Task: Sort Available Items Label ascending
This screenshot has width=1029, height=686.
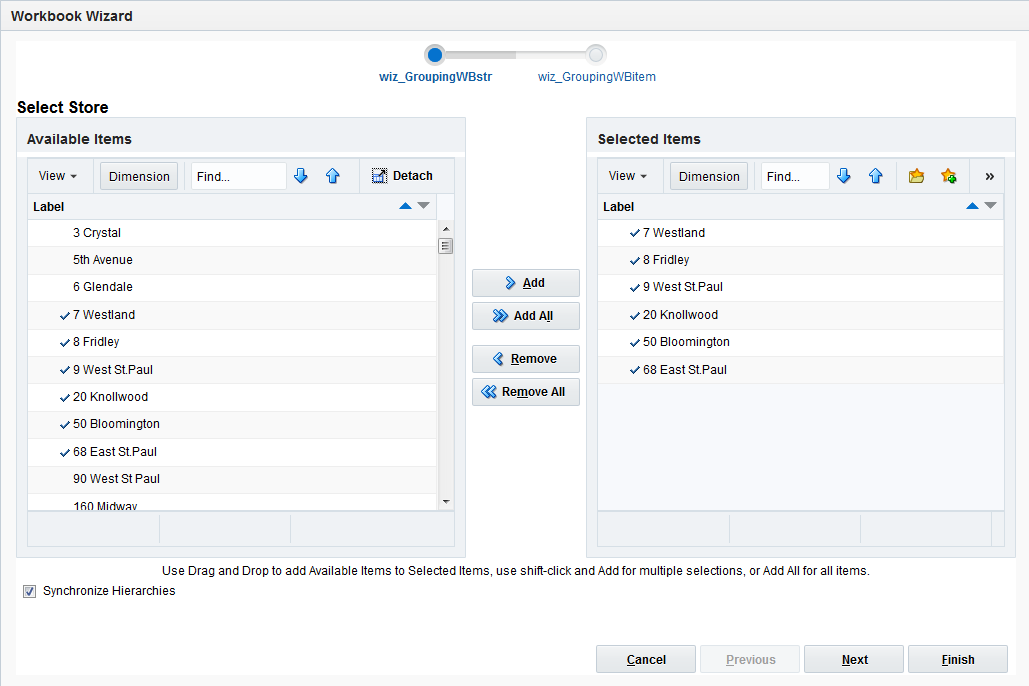Action: (x=406, y=206)
